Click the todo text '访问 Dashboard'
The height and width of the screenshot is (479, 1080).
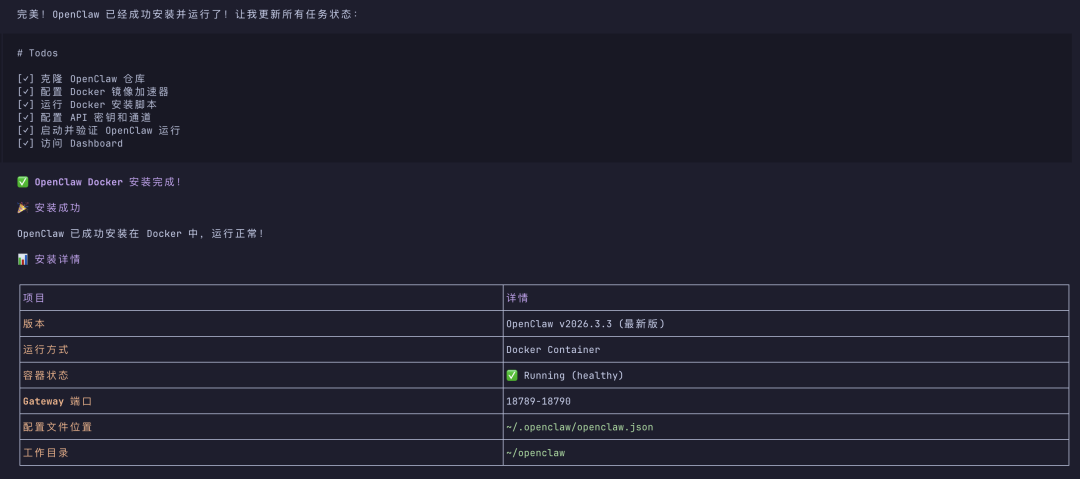click(x=81, y=143)
